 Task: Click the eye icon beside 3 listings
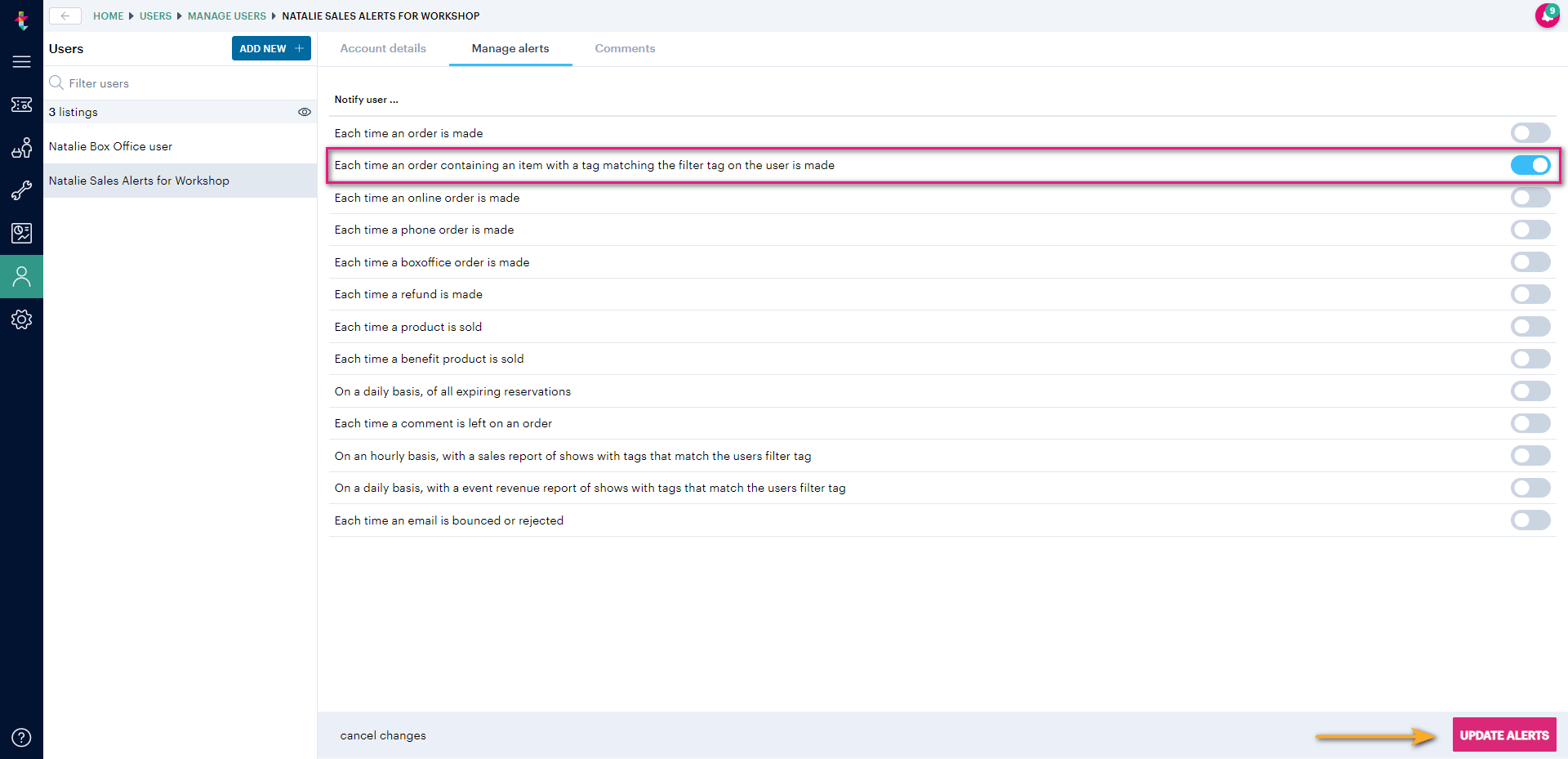pyautogui.click(x=305, y=112)
